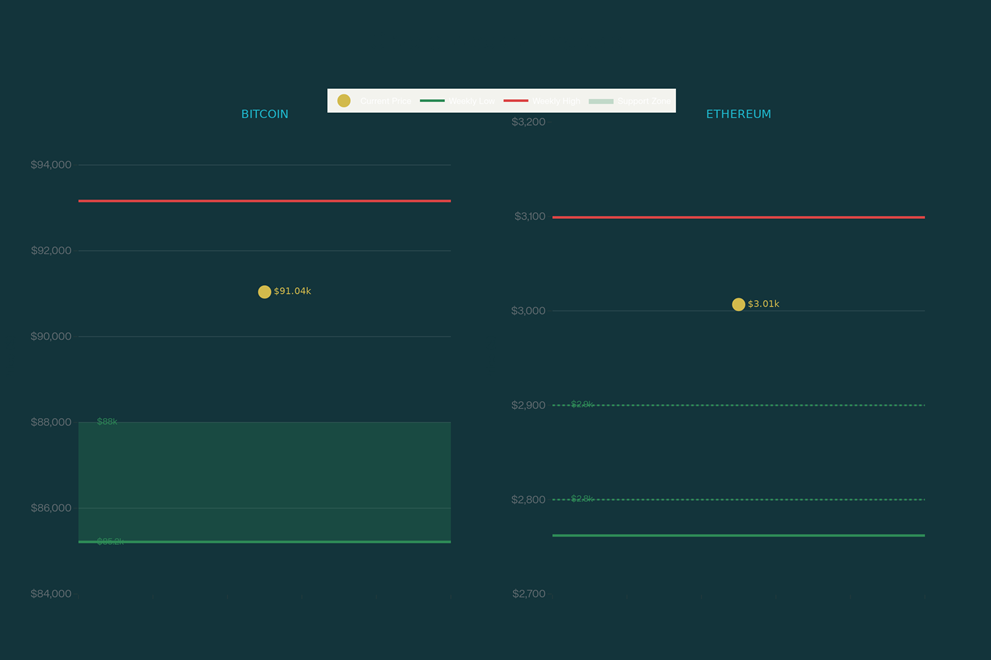
Task: Toggle the Support Zone legend label
Action: [644, 101]
